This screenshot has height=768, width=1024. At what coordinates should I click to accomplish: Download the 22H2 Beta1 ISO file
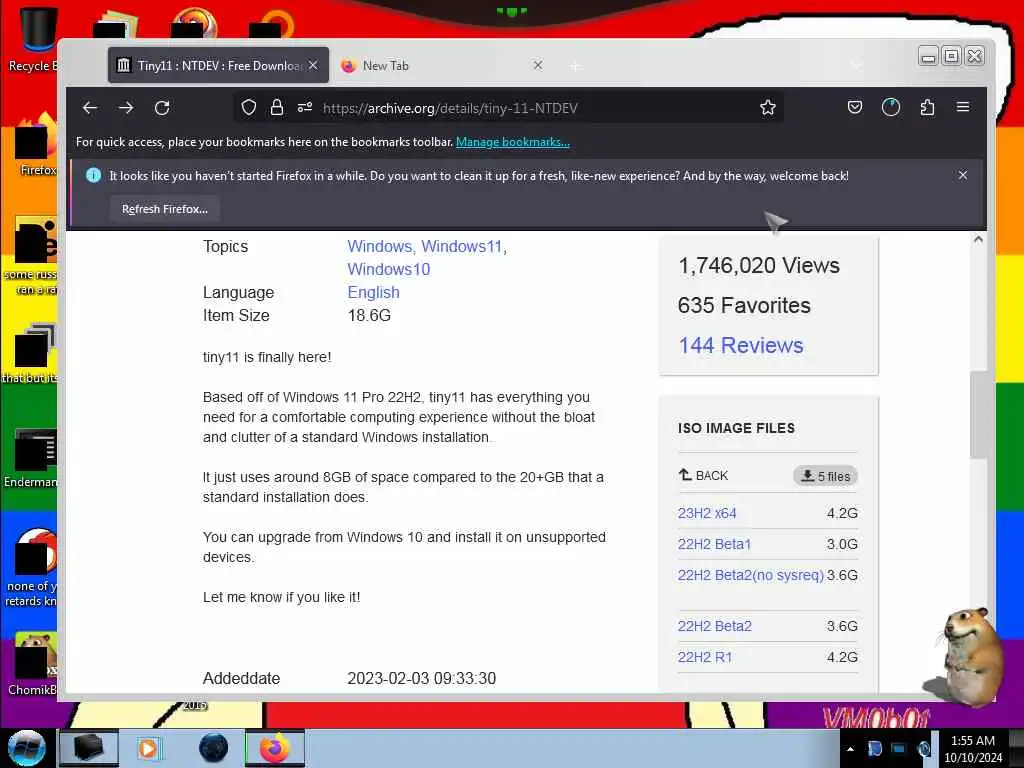[x=714, y=544]
